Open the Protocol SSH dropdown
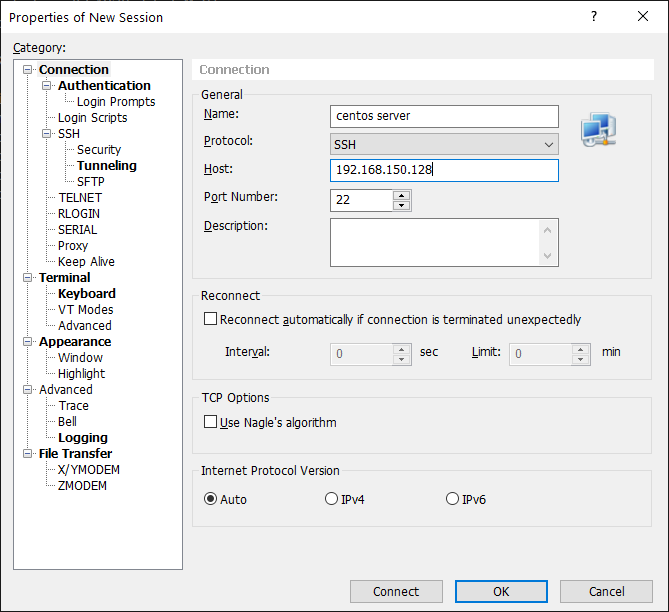The height and width of the screenshot is (612, 669). click(x=444, y=144)
